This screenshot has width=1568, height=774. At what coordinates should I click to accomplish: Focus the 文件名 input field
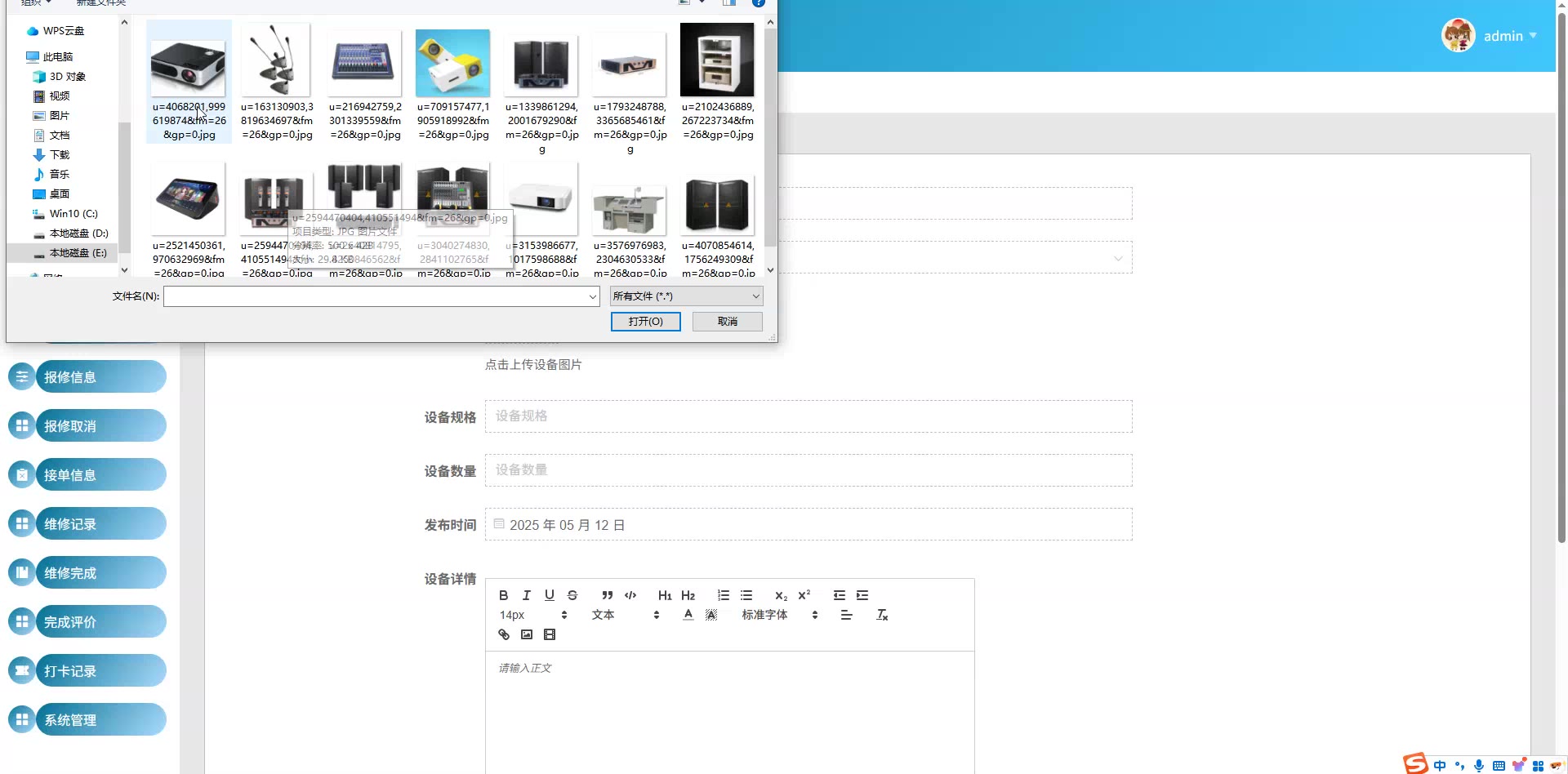381,296
